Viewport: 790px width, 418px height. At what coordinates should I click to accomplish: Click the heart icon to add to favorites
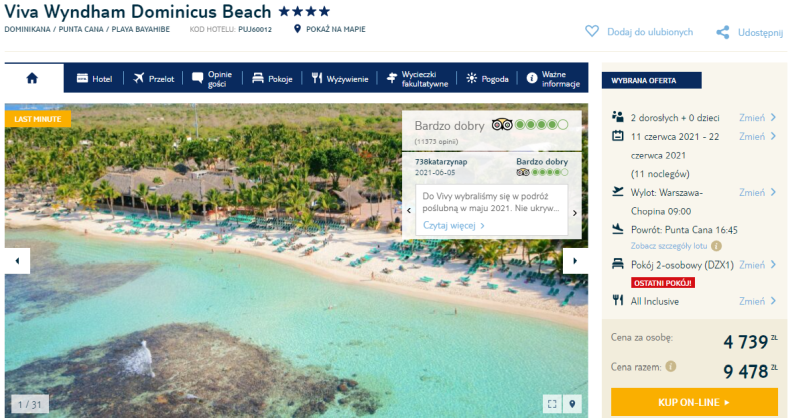coord(591,31)
